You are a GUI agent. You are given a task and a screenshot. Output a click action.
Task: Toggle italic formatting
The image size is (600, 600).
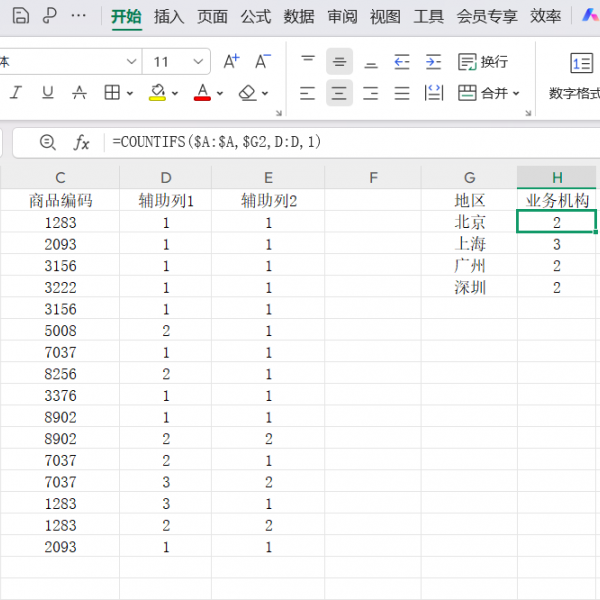coord(15,93)
